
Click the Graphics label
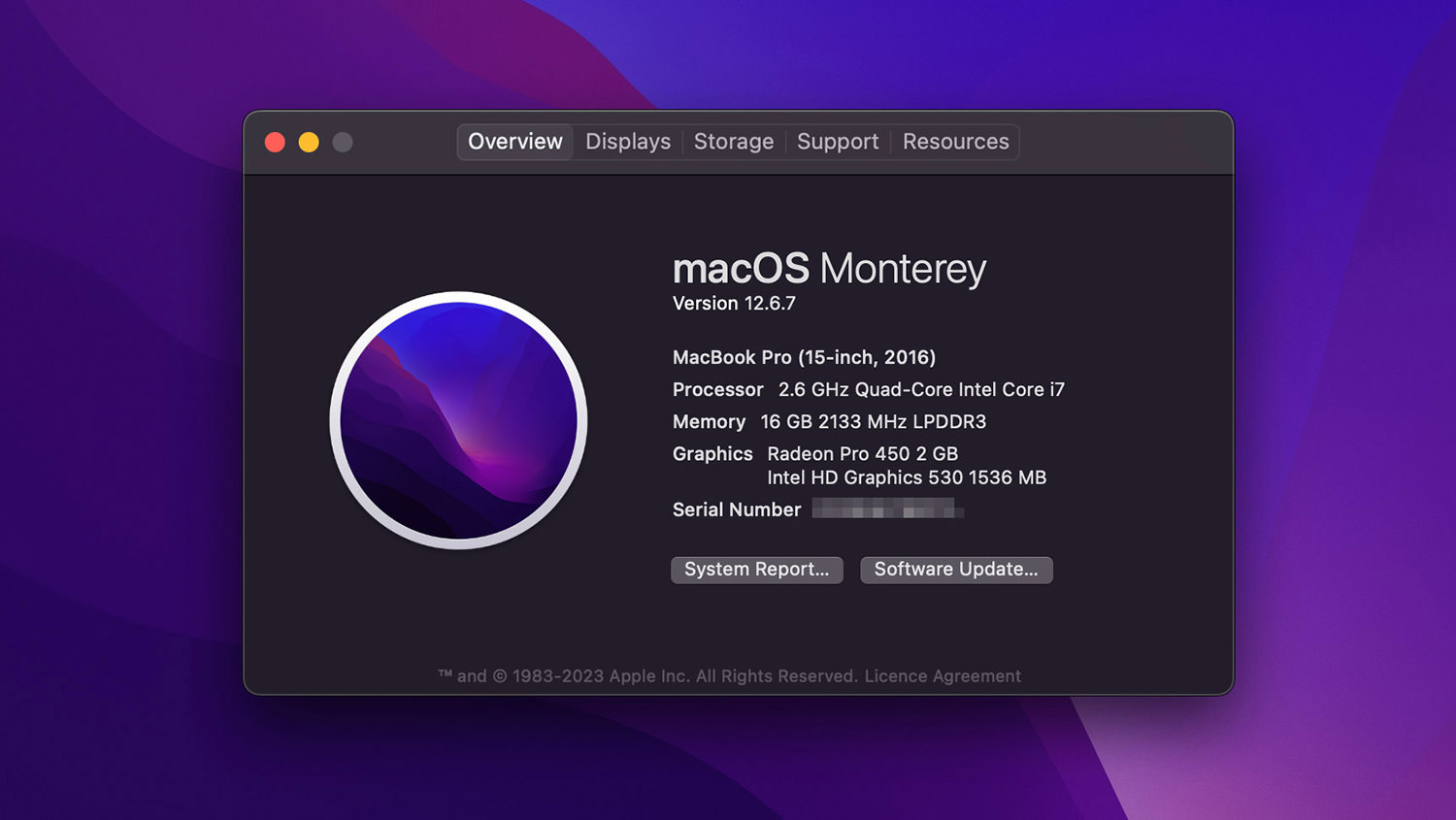click(x=712, y=453)
